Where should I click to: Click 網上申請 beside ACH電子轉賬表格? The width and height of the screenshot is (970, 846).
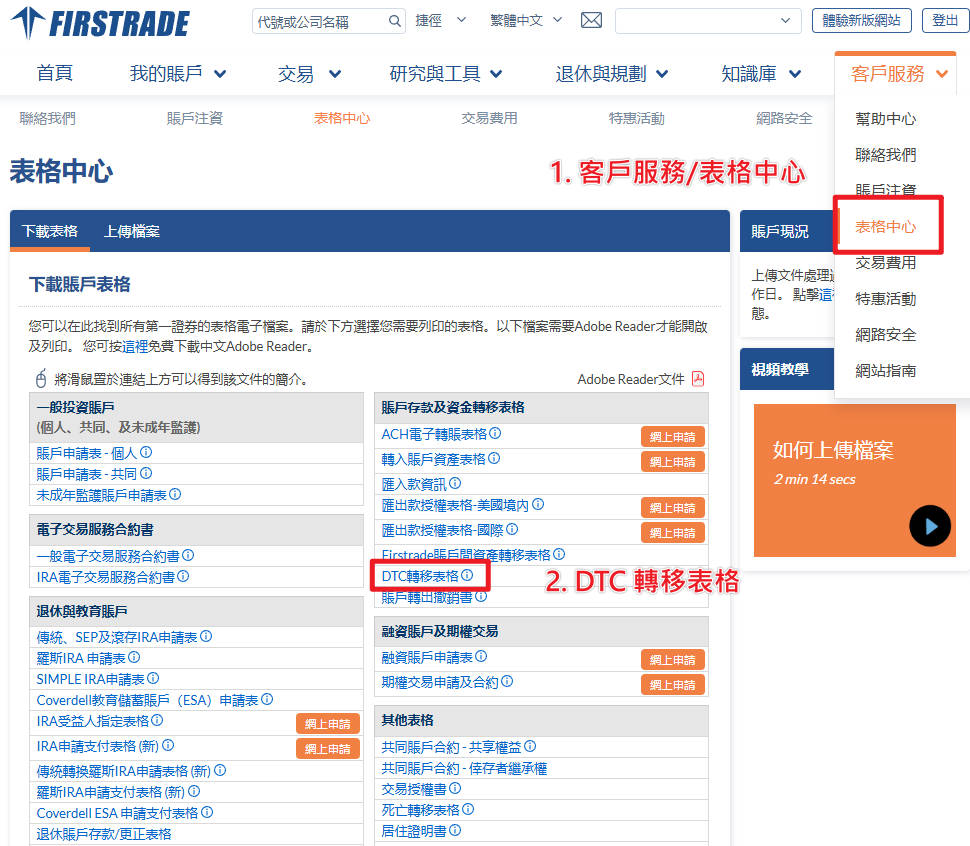point(672,436)
